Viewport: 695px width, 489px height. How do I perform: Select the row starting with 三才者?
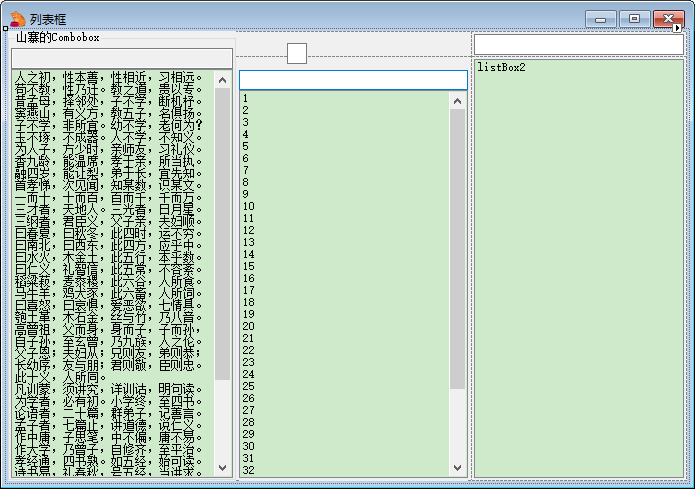113,209
